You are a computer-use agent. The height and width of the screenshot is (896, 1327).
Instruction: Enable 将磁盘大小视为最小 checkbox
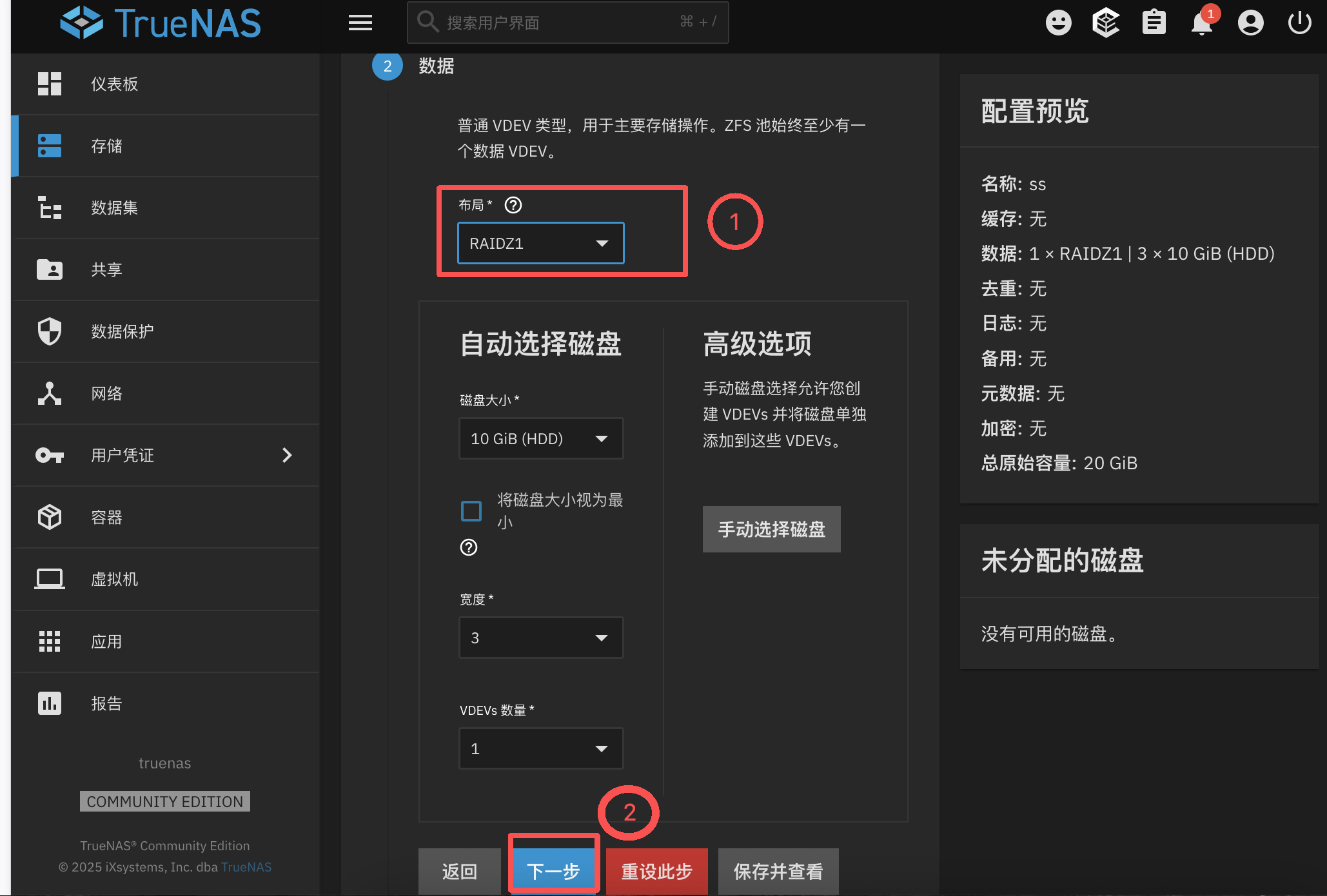471,511
